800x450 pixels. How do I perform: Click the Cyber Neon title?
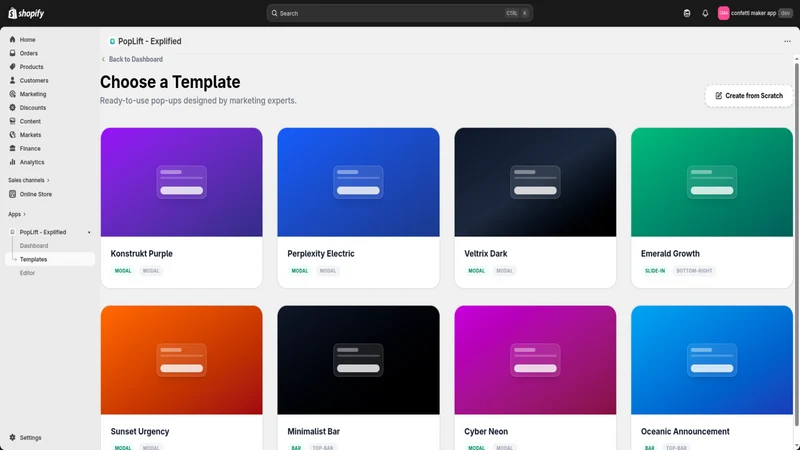pos(486,432)
